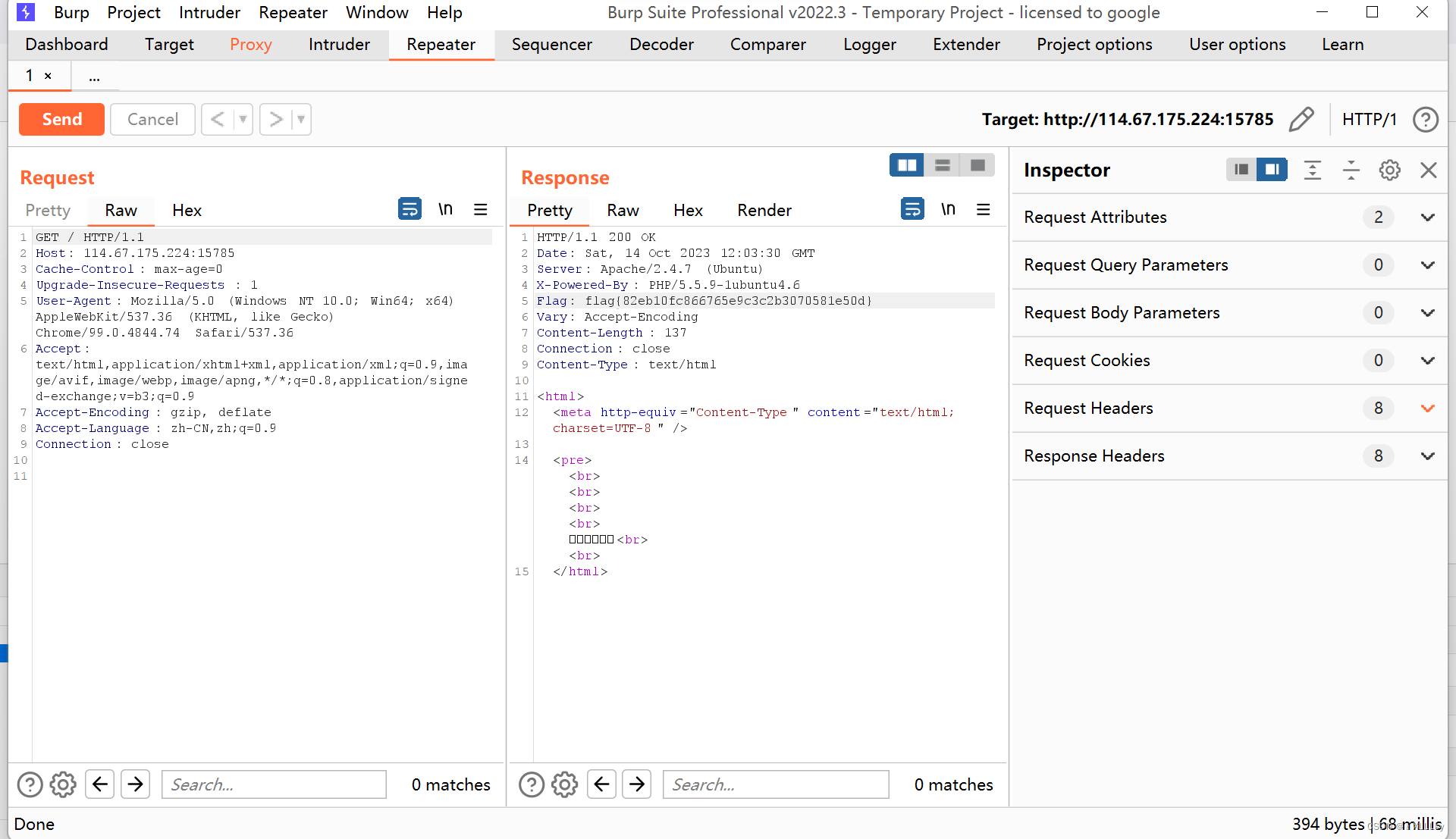The width and height of the screenshot is (1456, 839).
Task: Collapse all Inspector sections icon
Action: (1351, 170)
